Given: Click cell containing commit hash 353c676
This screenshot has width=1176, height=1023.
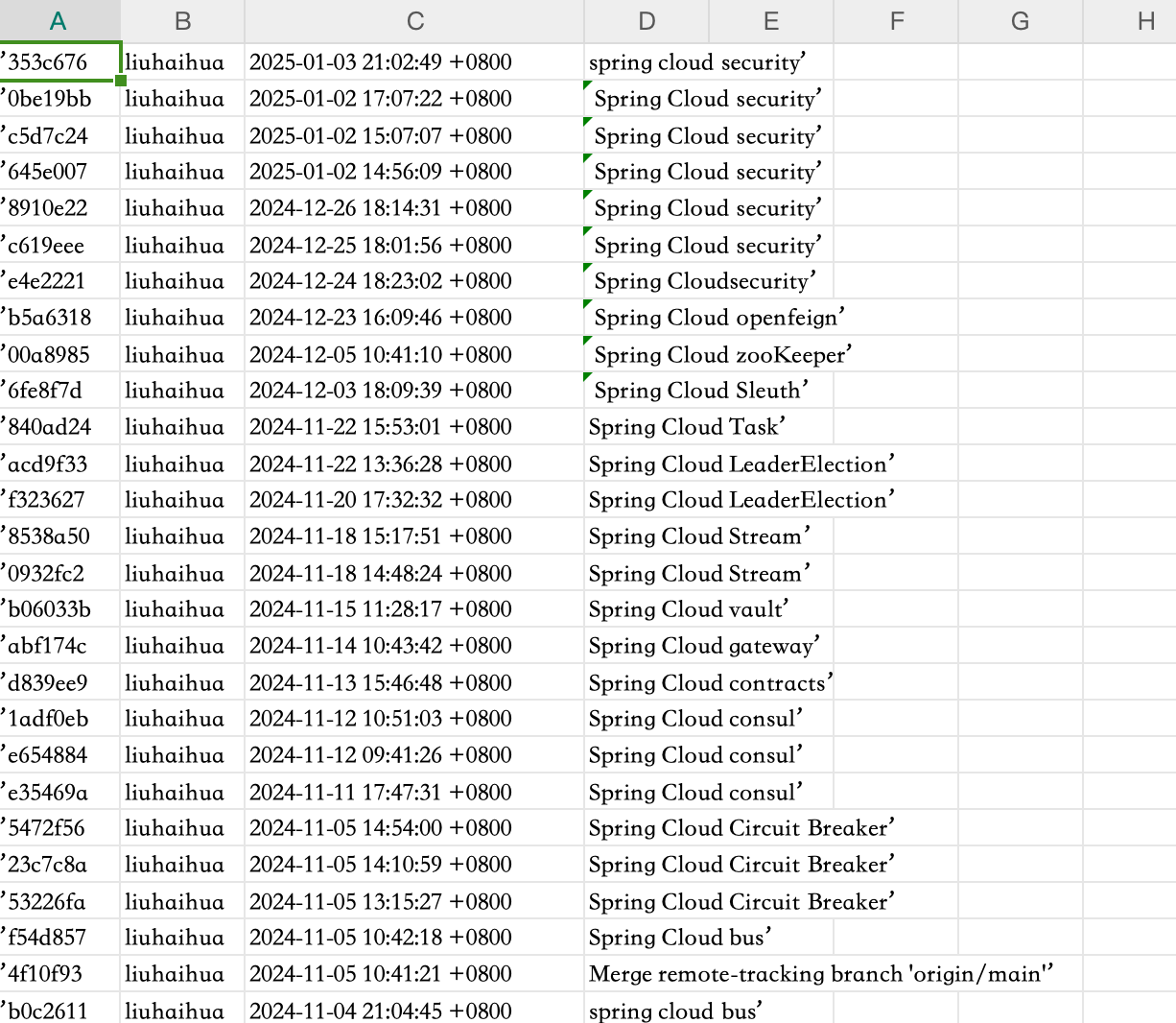Looking at the screenshot, I should point(59,62).
